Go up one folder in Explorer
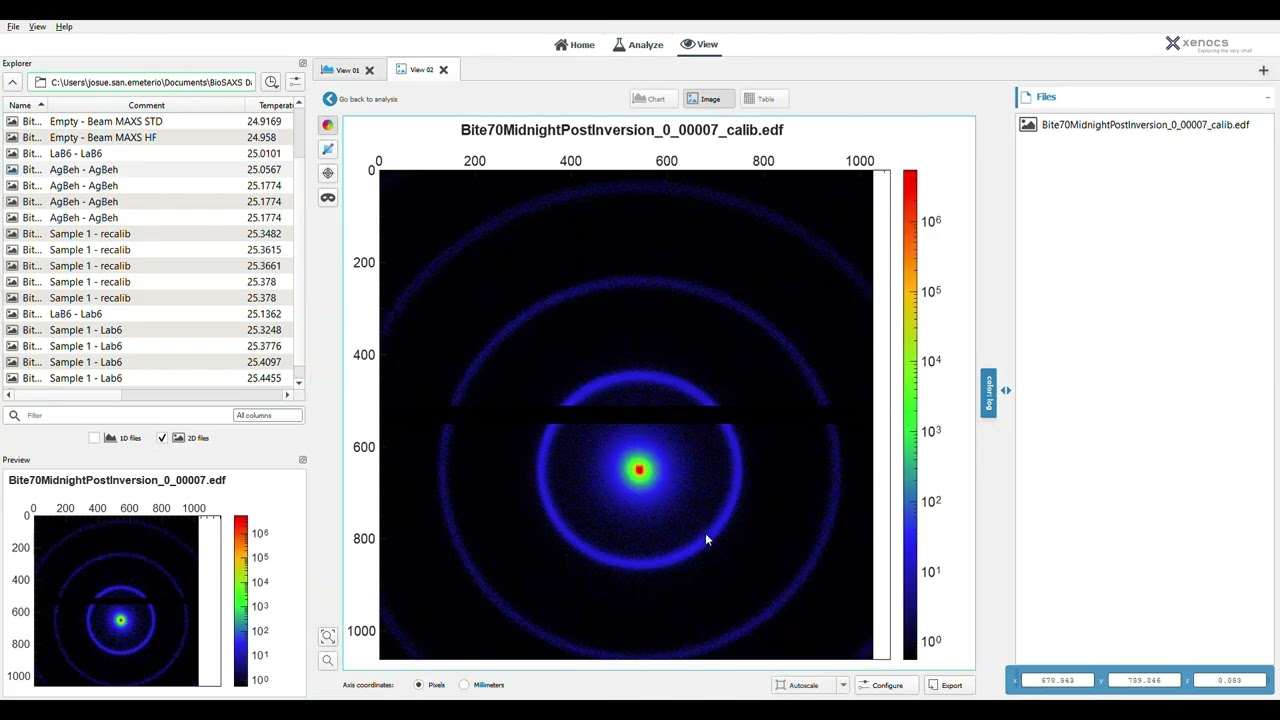Screen dimensions: 1280x720 point(12,82)
